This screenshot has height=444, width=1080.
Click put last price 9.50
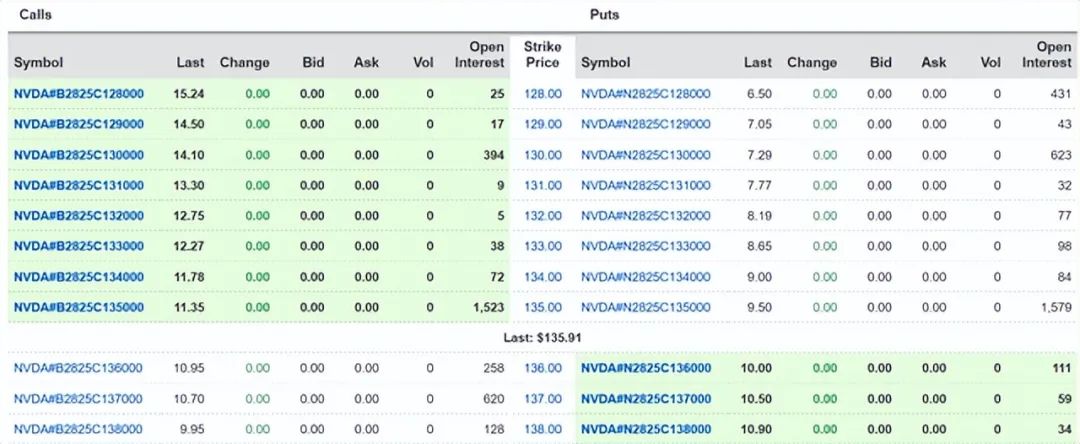tap(759, 307)
